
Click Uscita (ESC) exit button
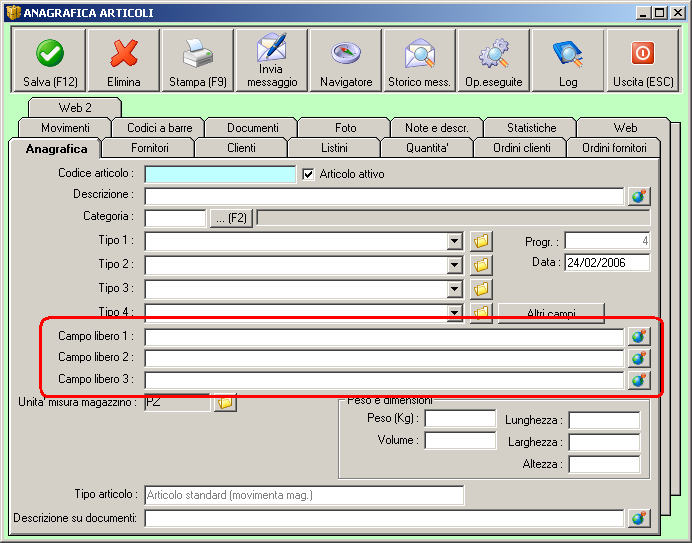click(x=643, y=60)
